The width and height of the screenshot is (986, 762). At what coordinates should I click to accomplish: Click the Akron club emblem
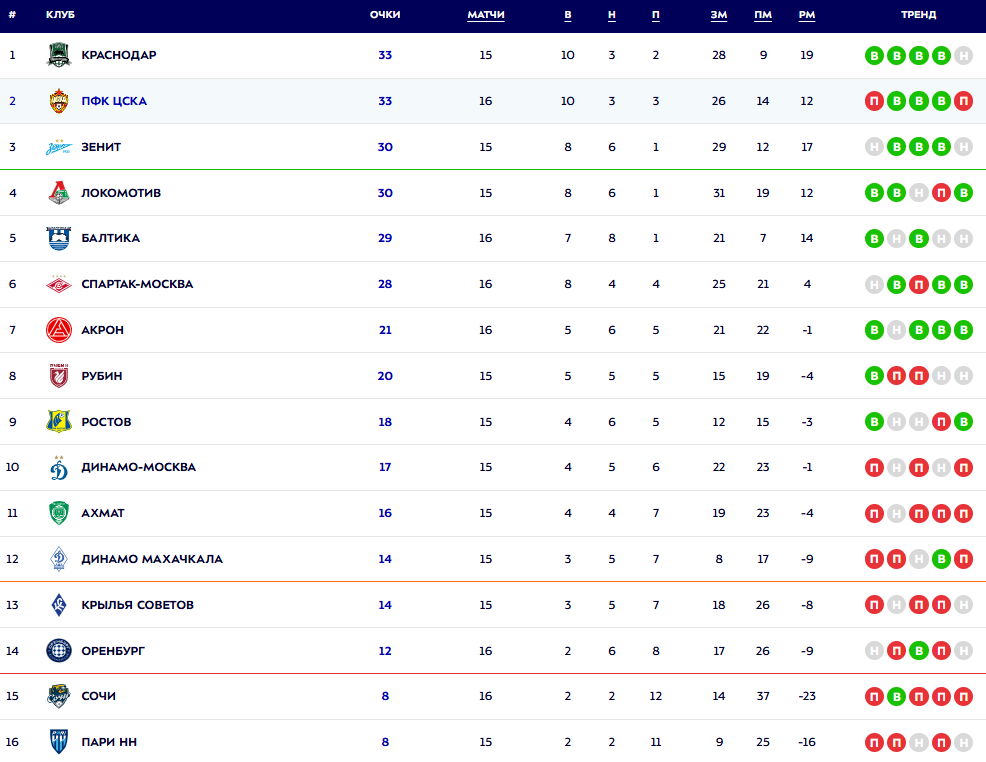pyautogui.click(x=59, y=330)
